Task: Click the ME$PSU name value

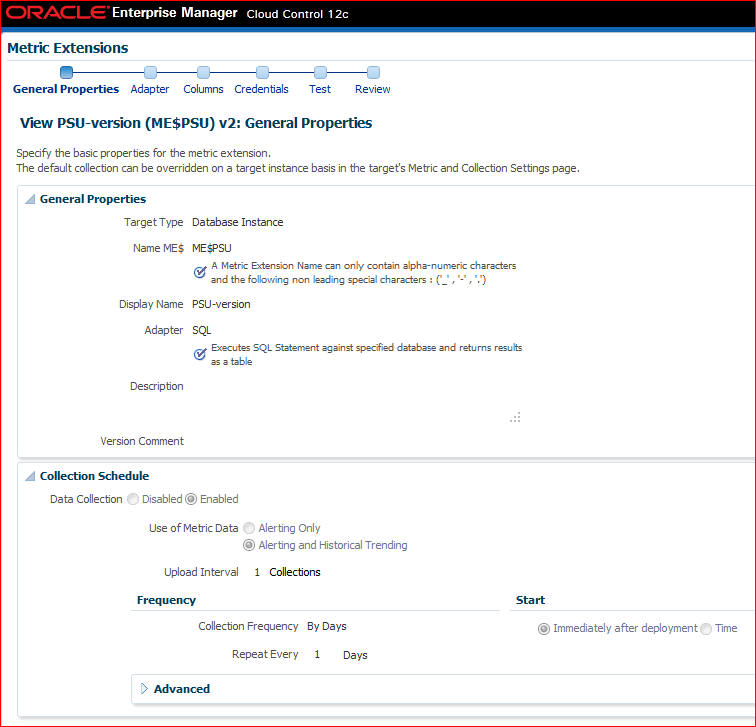Action: point(212,248)
